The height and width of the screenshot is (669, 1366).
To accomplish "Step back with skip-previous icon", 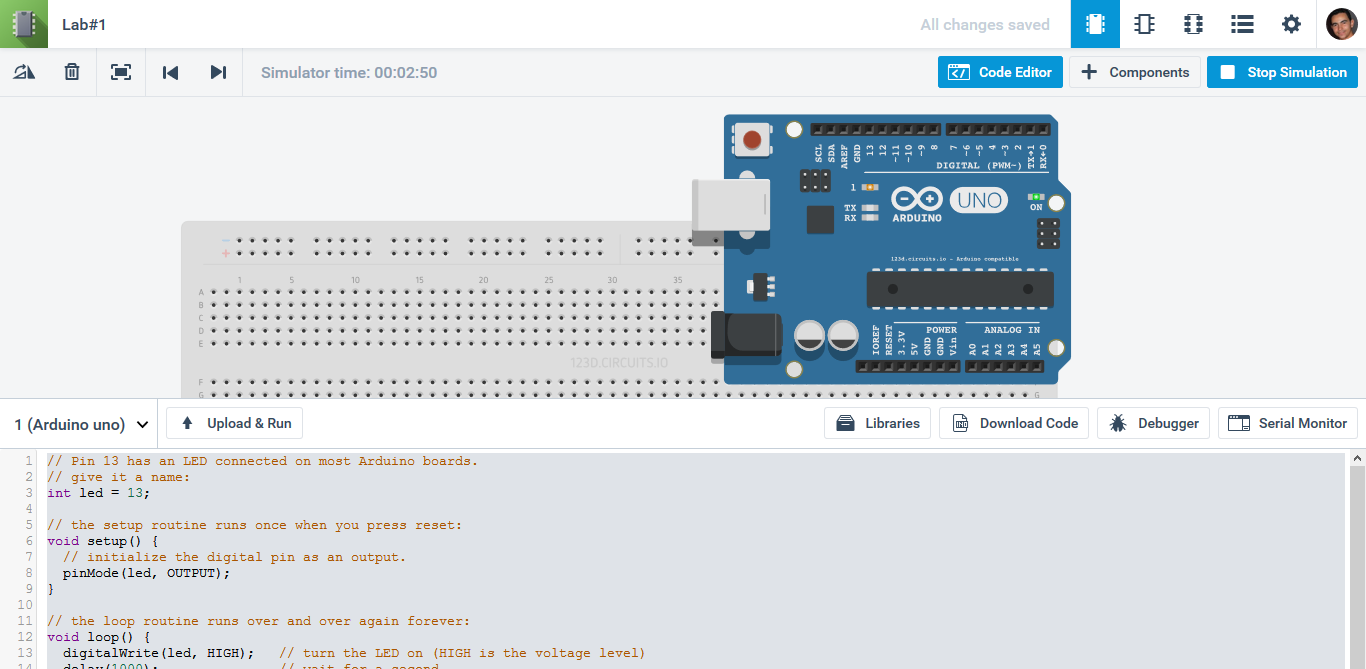I will click(x=170, y=72).
